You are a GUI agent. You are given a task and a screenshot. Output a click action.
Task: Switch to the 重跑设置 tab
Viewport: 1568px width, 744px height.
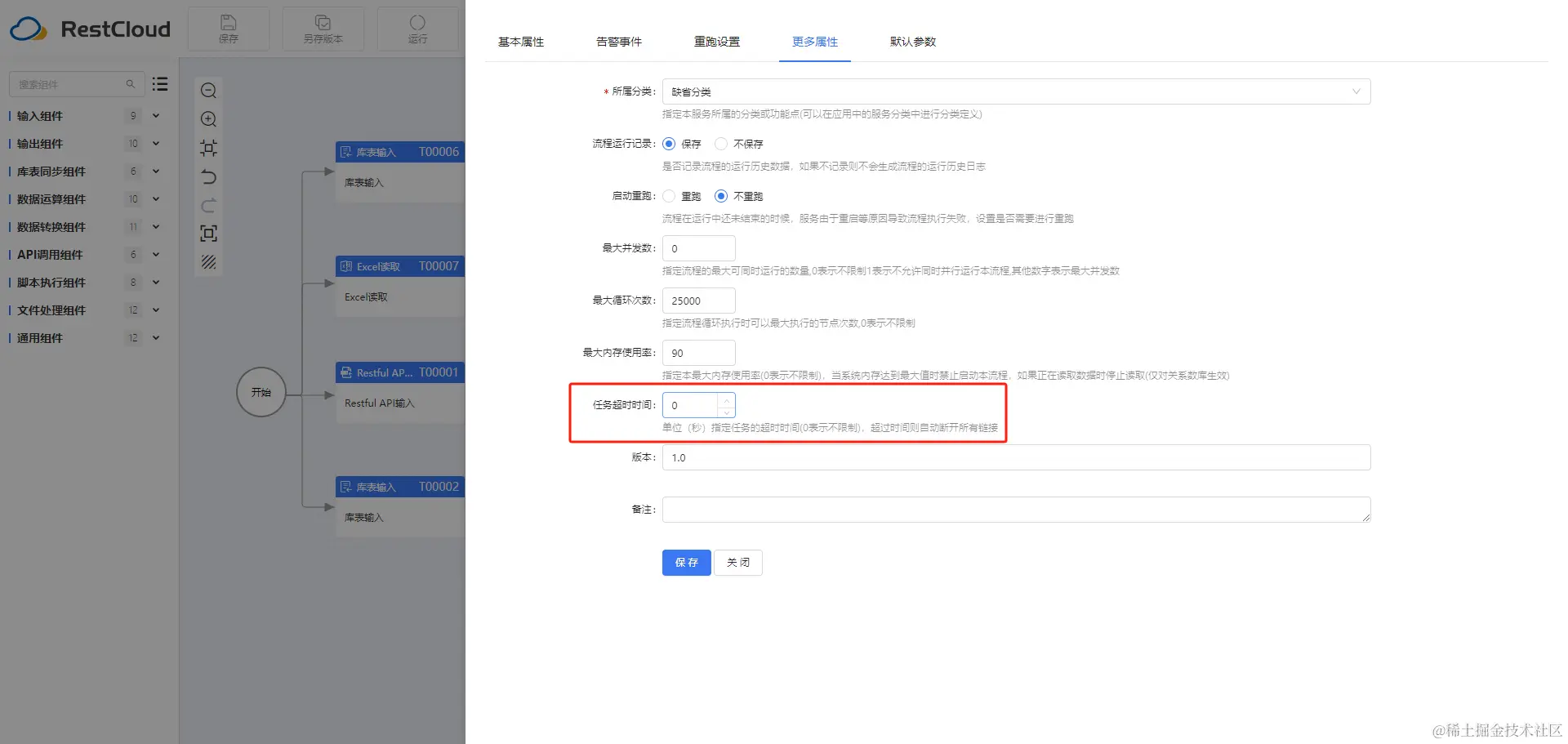(717, 42)
